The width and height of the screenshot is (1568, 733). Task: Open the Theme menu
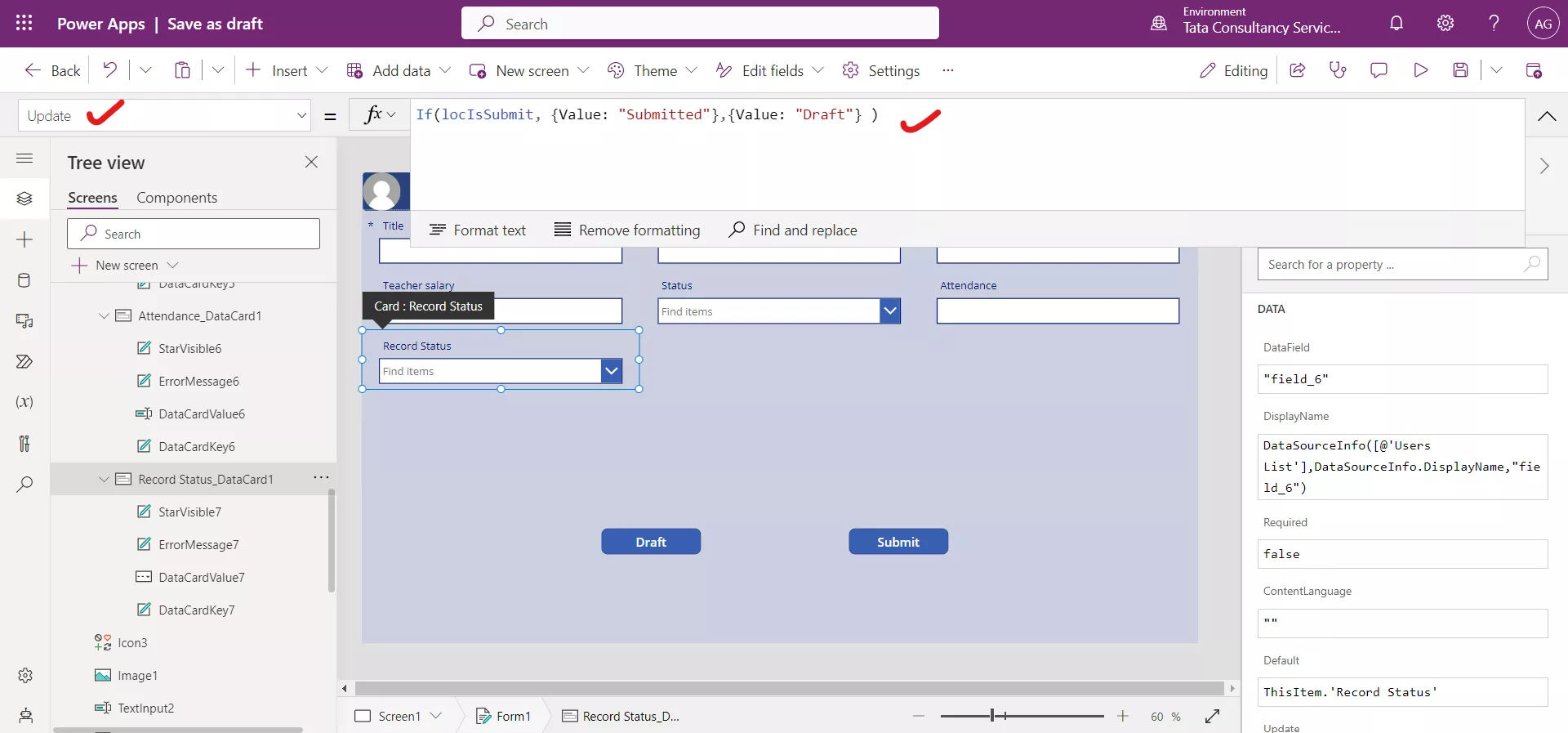tap(653, 70)
